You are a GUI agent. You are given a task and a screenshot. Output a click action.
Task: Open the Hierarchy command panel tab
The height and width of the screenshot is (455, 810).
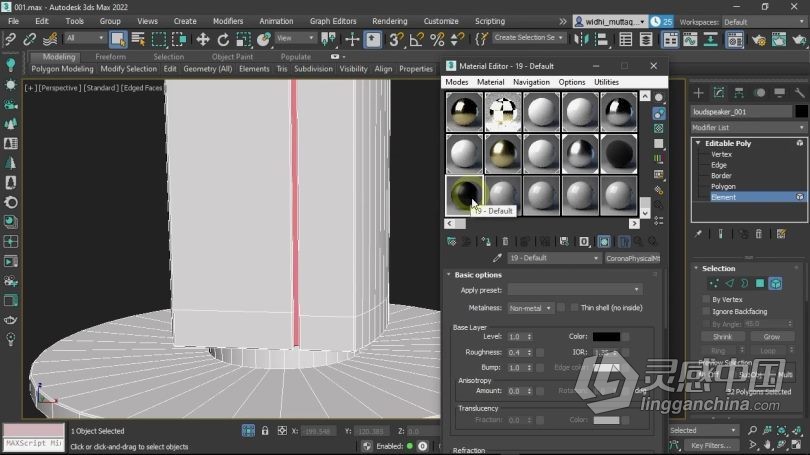(739, 93)
